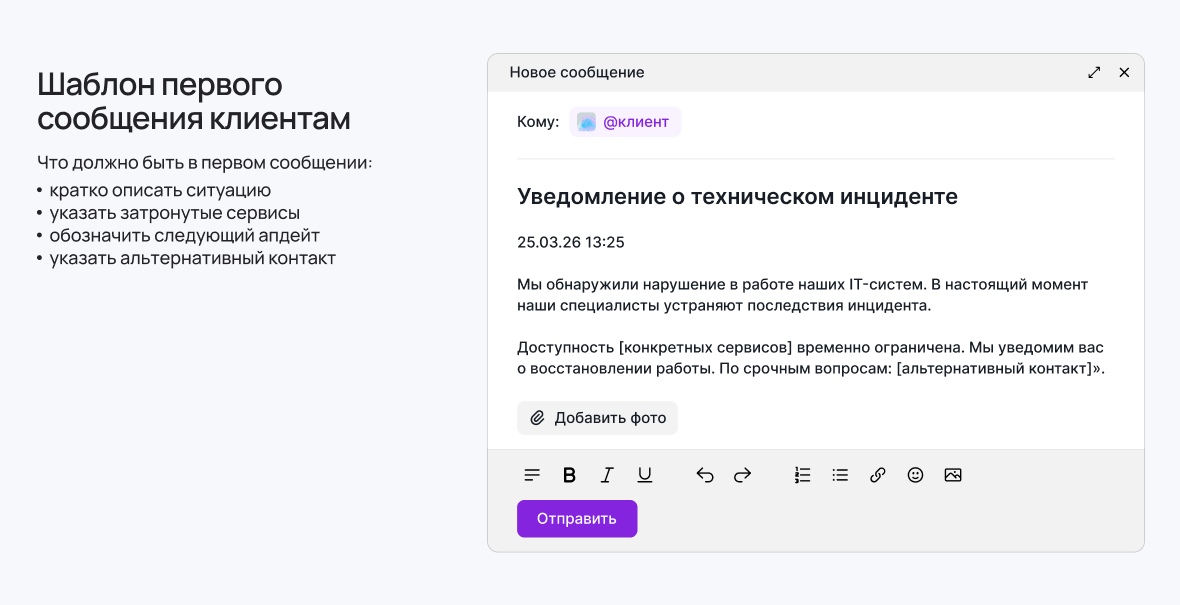Insert a numbered list
Screen dimensions: 1180x605
[802, 475]
